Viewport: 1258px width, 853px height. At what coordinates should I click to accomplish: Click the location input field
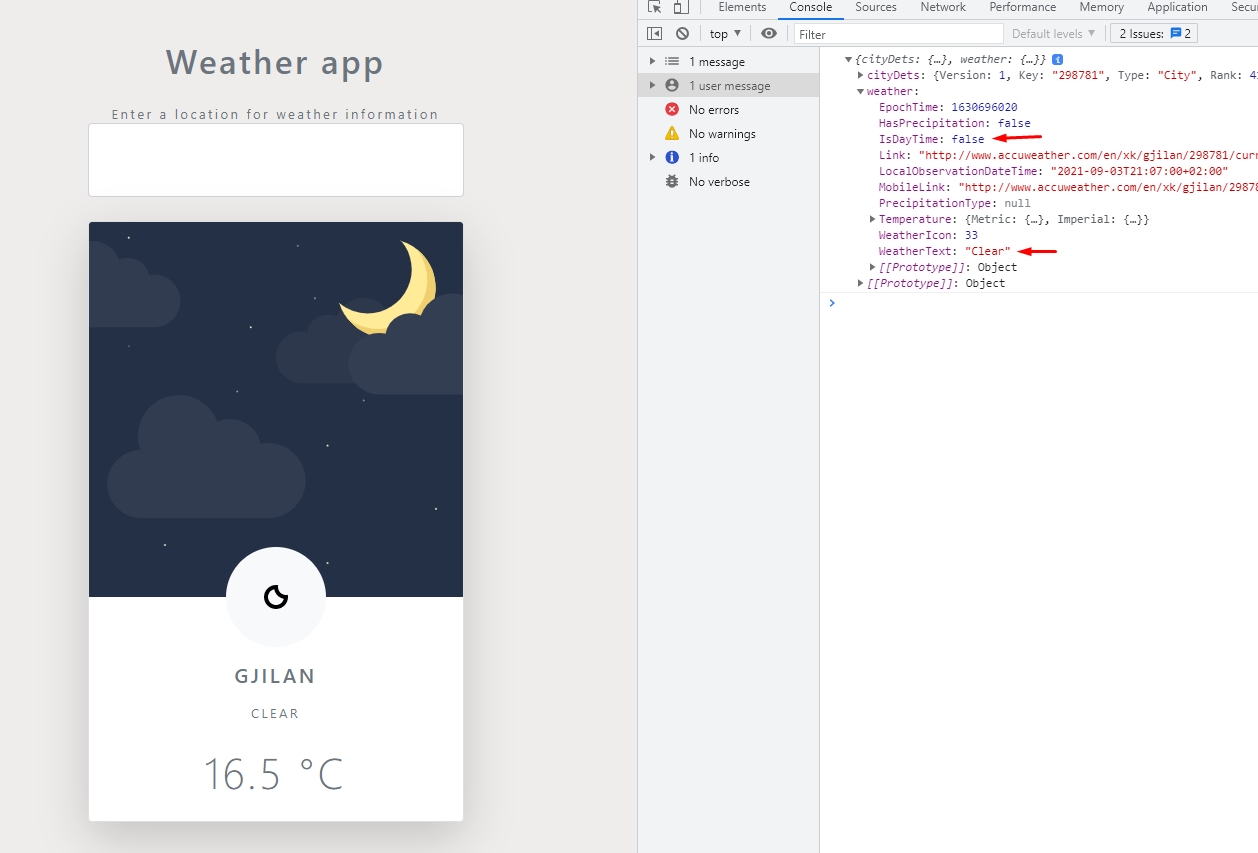click(275, 160)
